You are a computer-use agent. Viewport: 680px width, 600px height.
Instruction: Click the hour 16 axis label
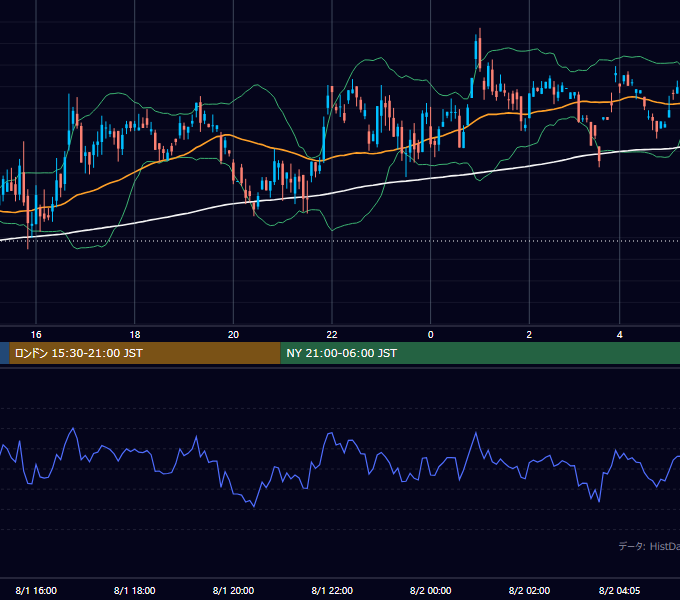pyautogui.click(x=36, y=335)
